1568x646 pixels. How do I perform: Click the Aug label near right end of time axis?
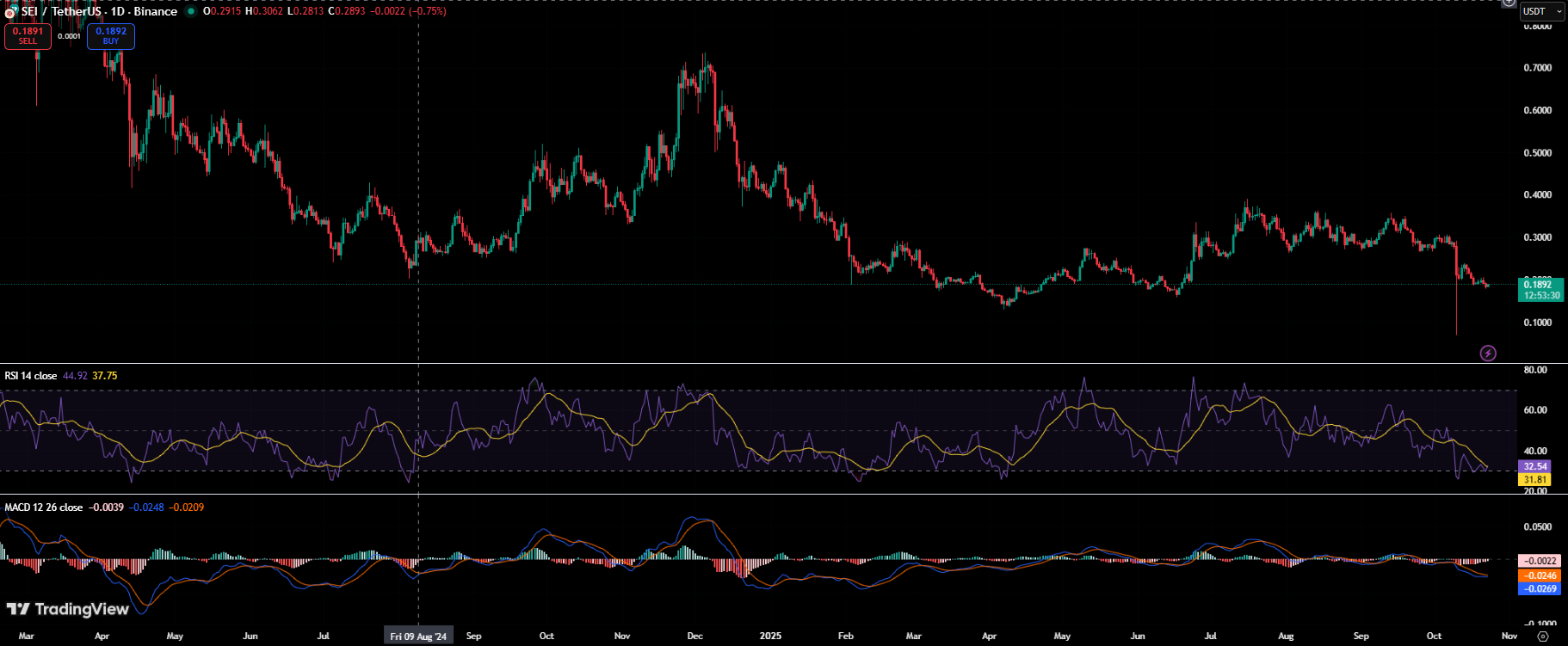1286,637
